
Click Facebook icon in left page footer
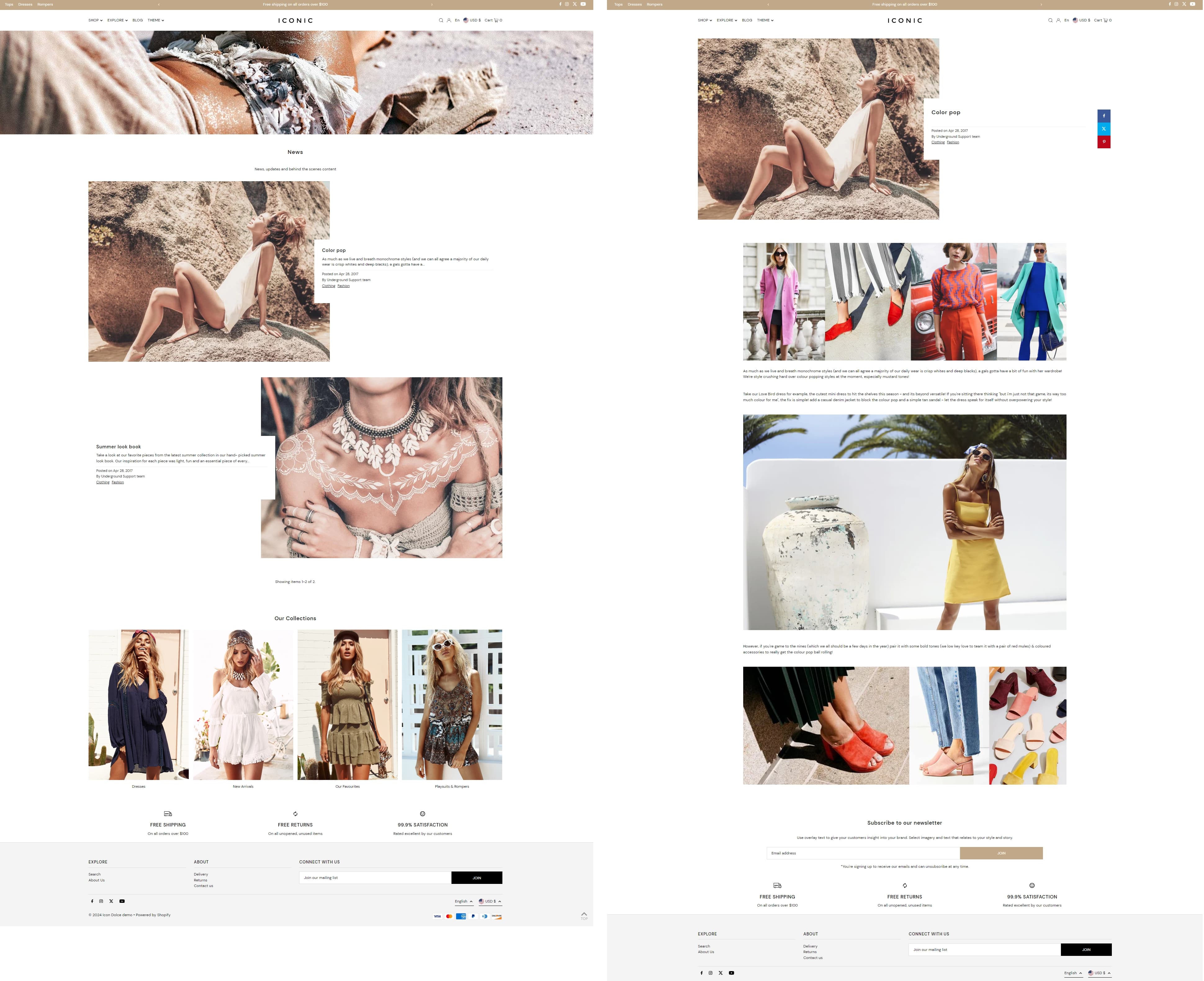[92, 901]
